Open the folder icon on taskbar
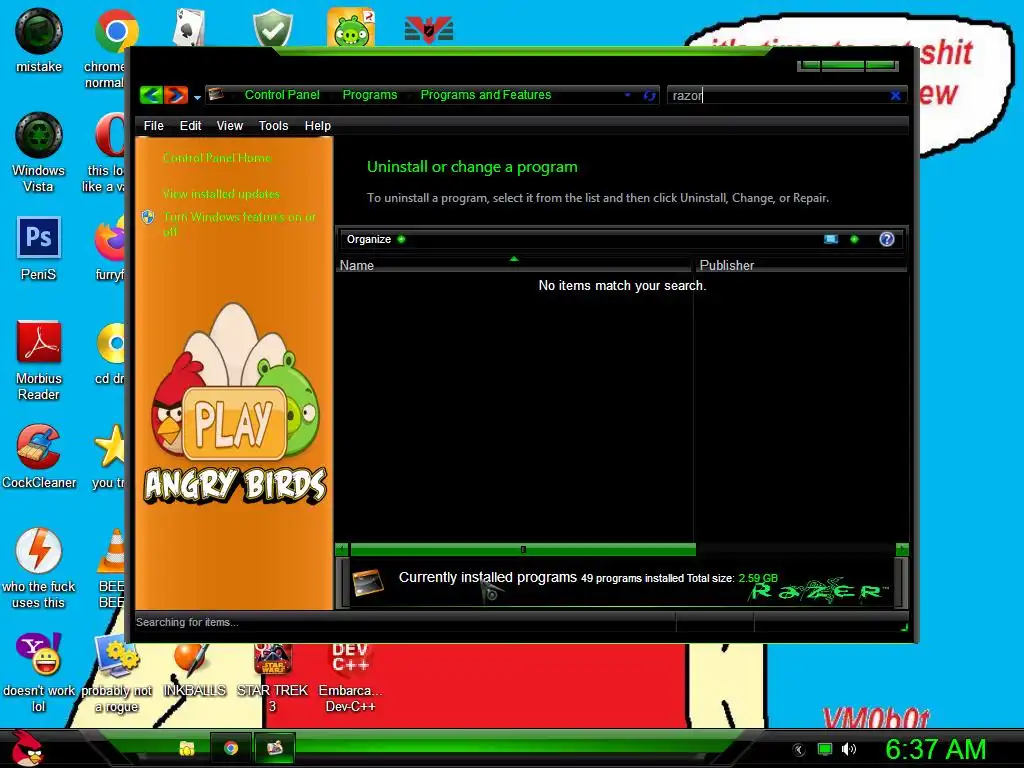 [x=187, y=748]
